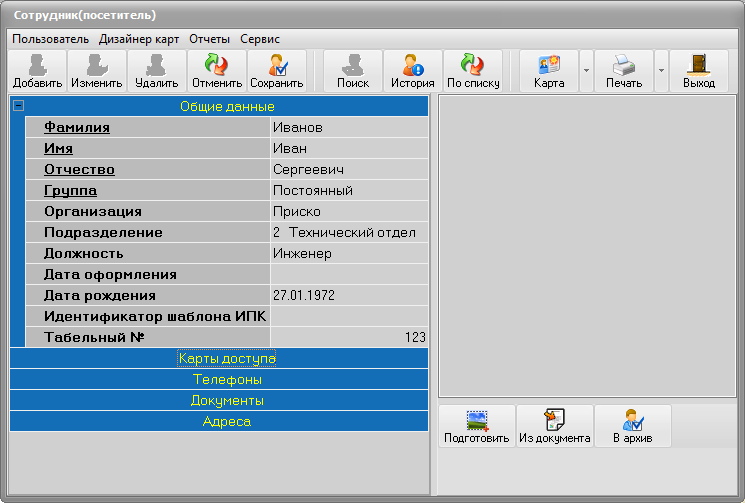
Task: Open the Пользователь menu
Action: [x=50, y=39]
